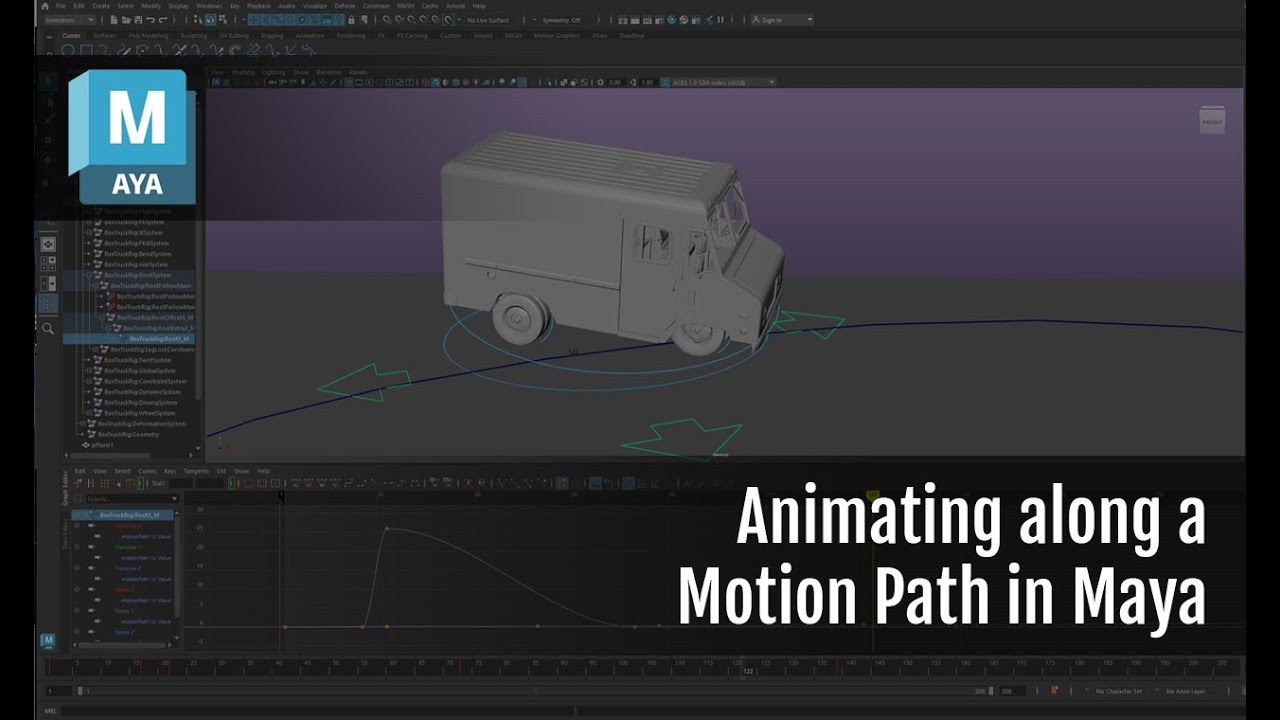Select pPlane1 in the Outliner

[x=103, y=445]
